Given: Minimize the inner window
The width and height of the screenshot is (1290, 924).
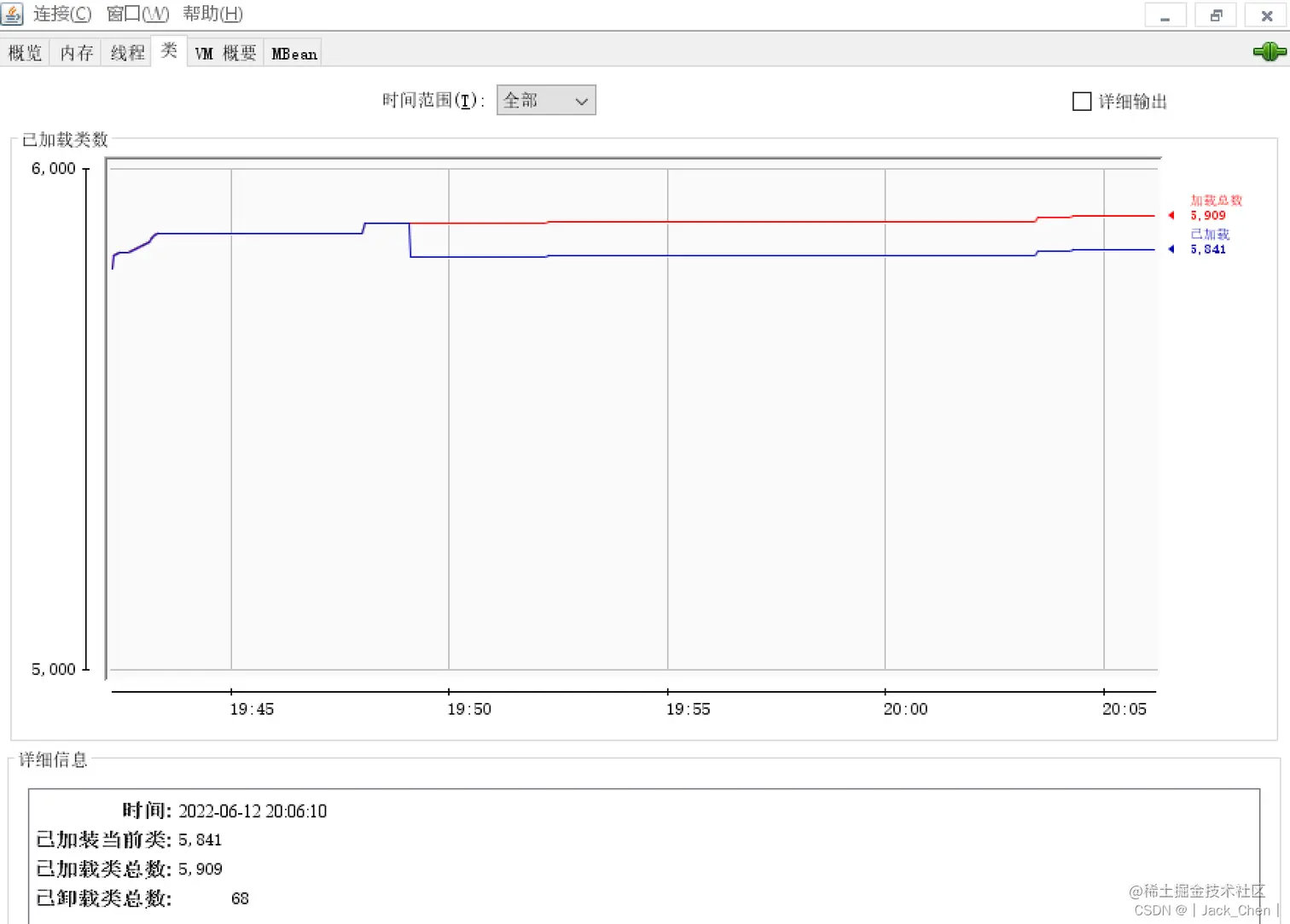Looking at the screenshot, I should coord(1165,15).
